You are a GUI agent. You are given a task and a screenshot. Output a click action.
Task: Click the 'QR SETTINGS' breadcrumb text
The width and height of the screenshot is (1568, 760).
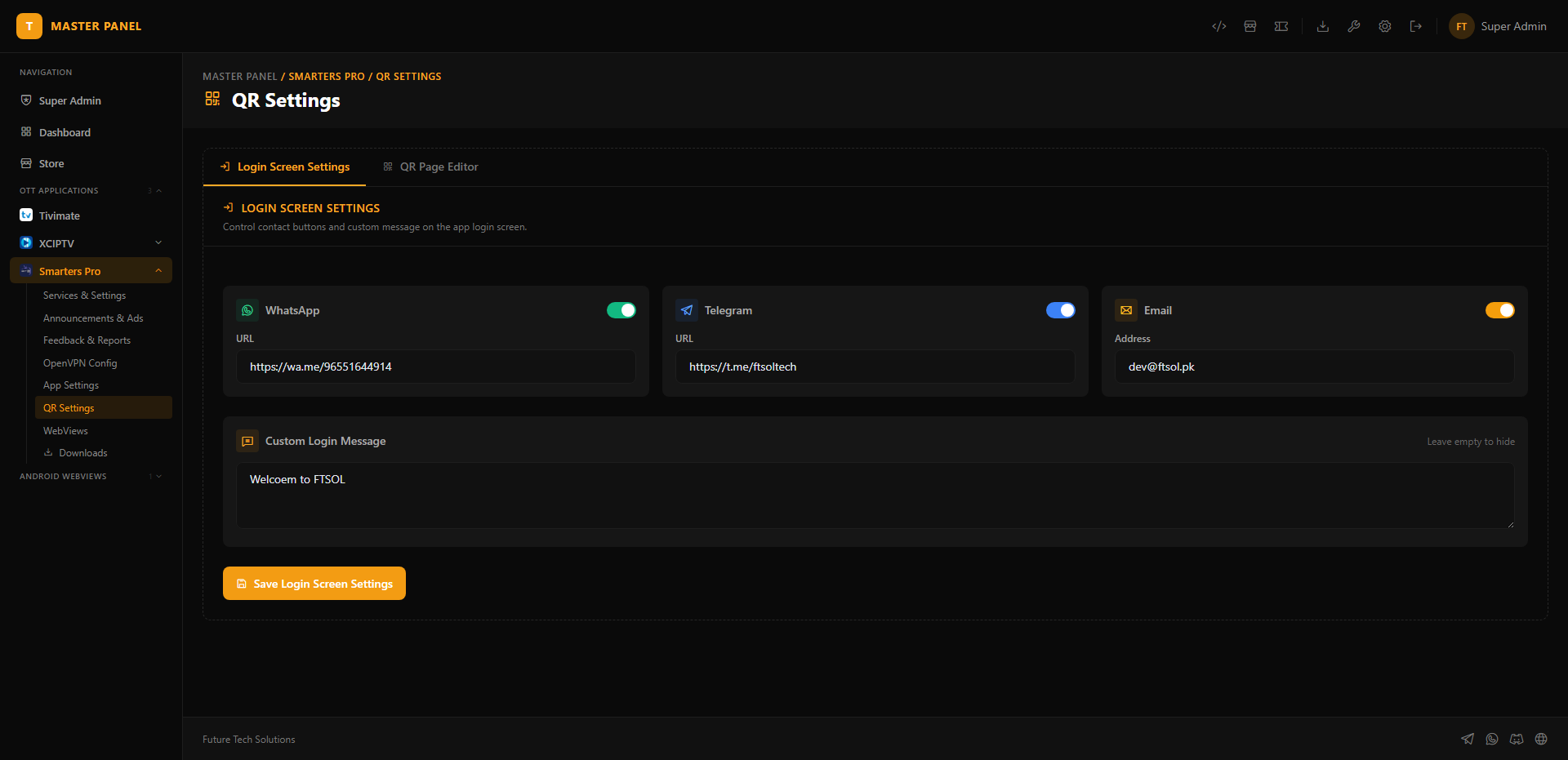pyautogui.click(x=408, y=77)
